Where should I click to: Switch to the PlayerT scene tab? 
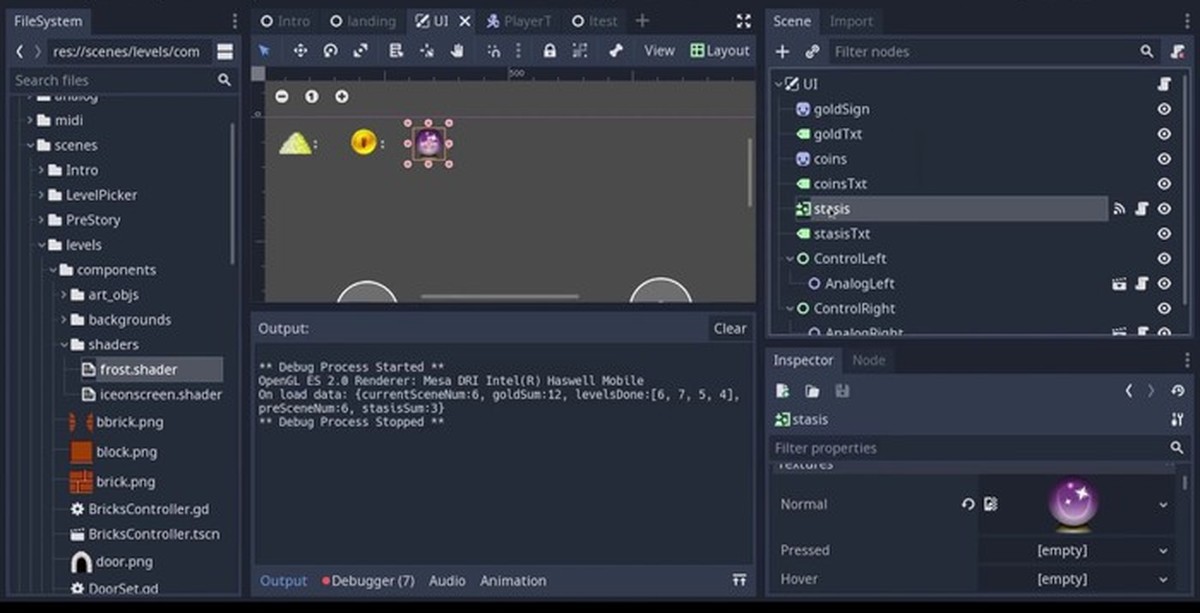(527, 19)
